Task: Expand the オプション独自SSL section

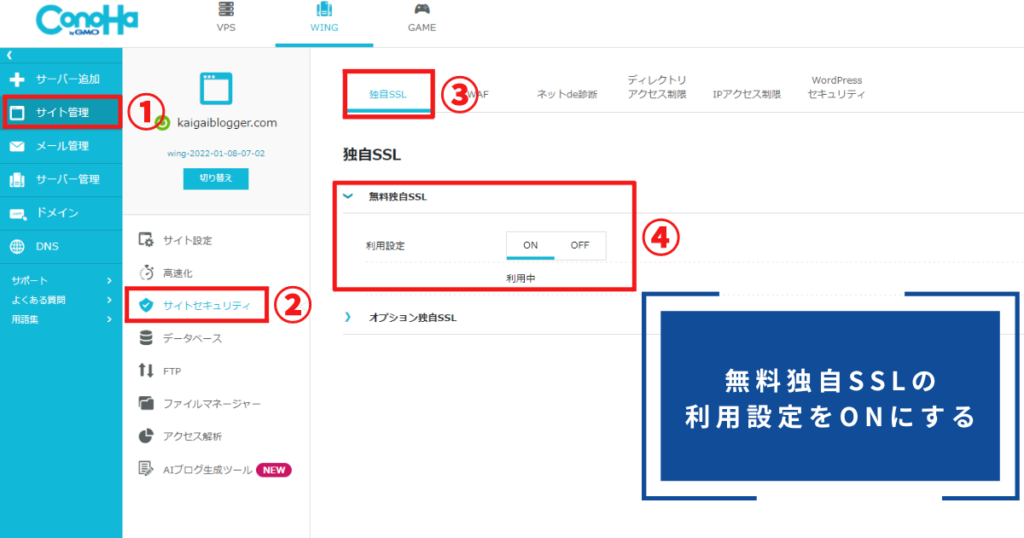Action: click(348, 317)
